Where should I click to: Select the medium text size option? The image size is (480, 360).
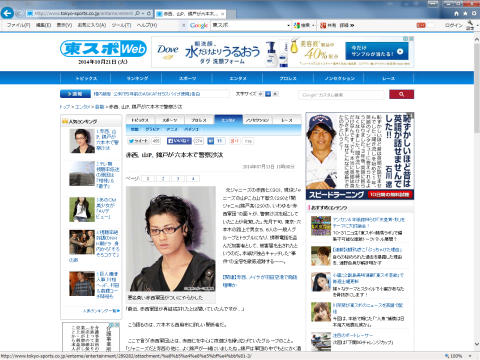[268, 94]
